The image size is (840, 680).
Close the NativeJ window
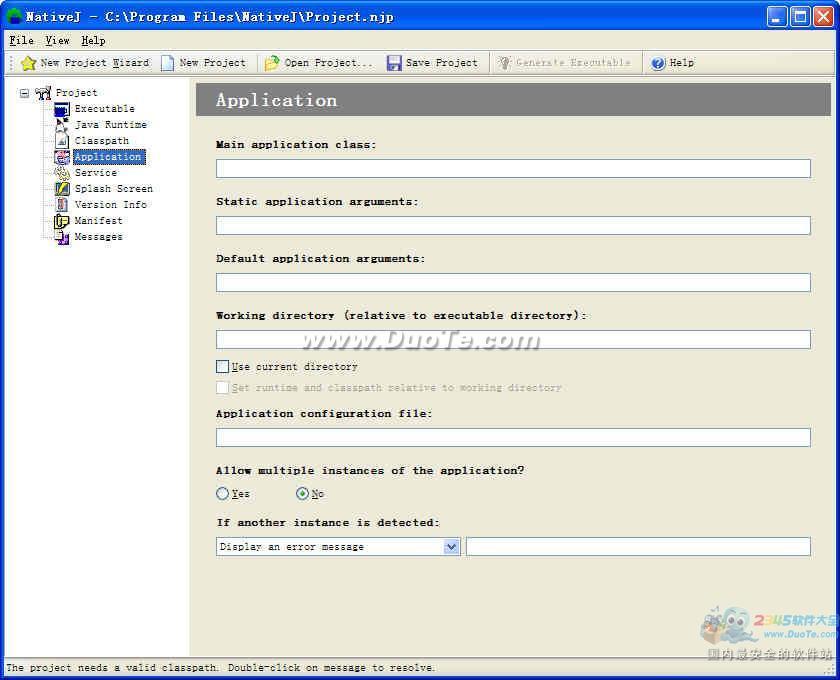[x=824, y=17]
